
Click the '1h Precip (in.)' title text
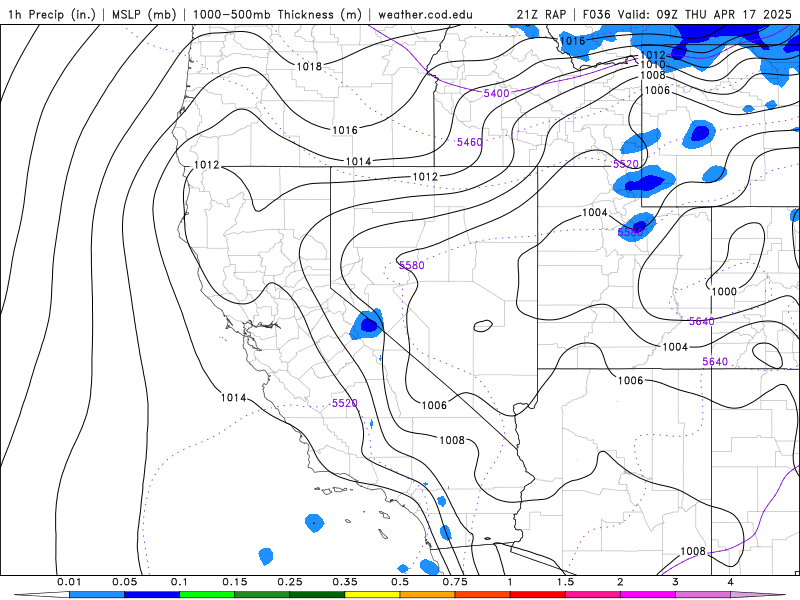[x=52, y=14]
